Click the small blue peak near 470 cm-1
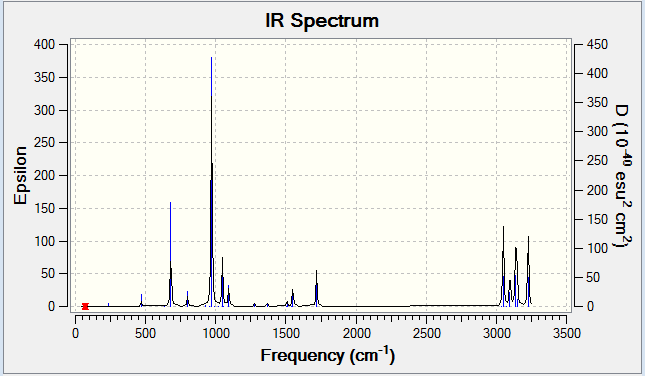Screen dimensions: 645x376 (x=142, y=300)
